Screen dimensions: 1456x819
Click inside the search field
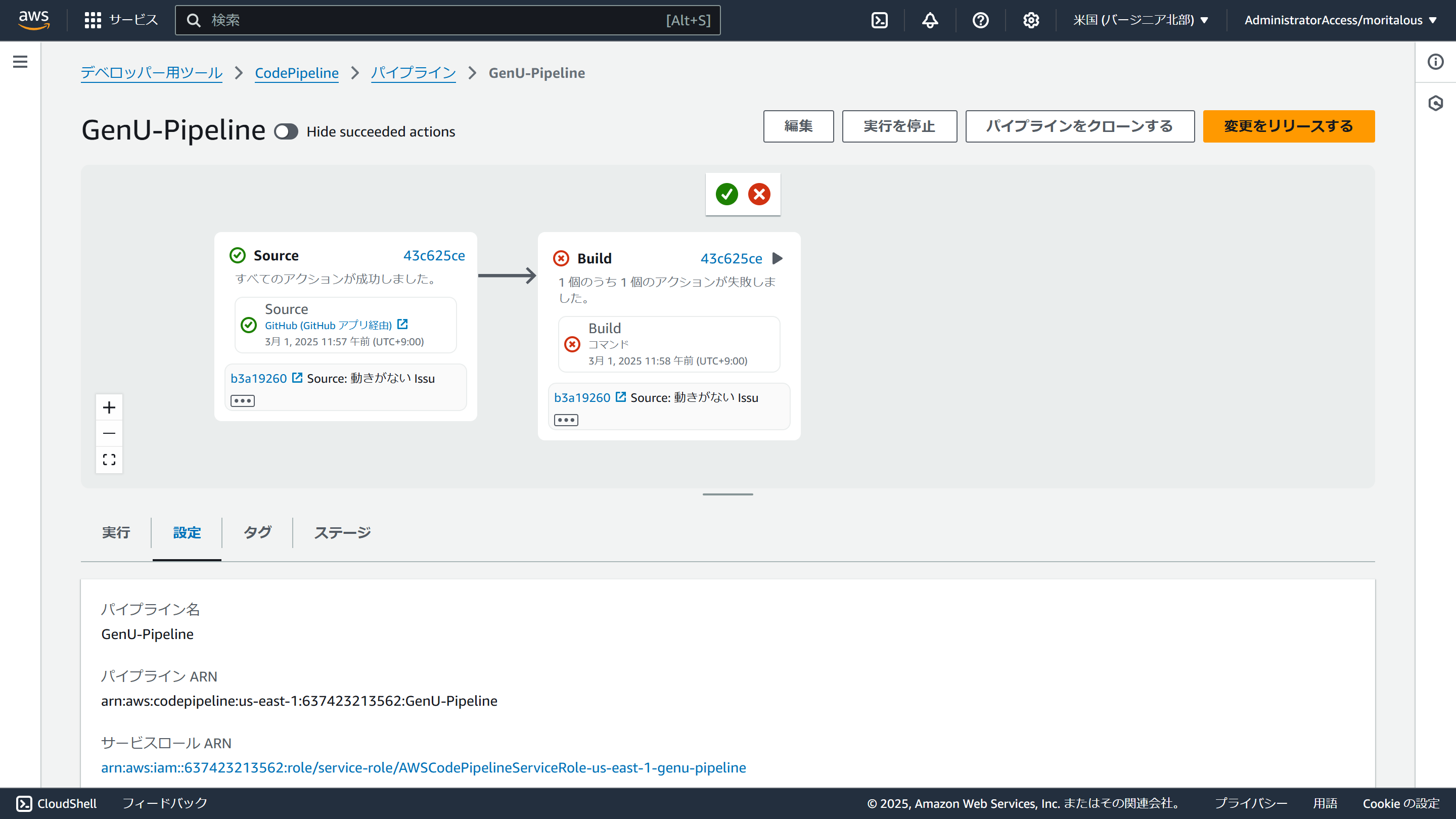pos(446,20)
